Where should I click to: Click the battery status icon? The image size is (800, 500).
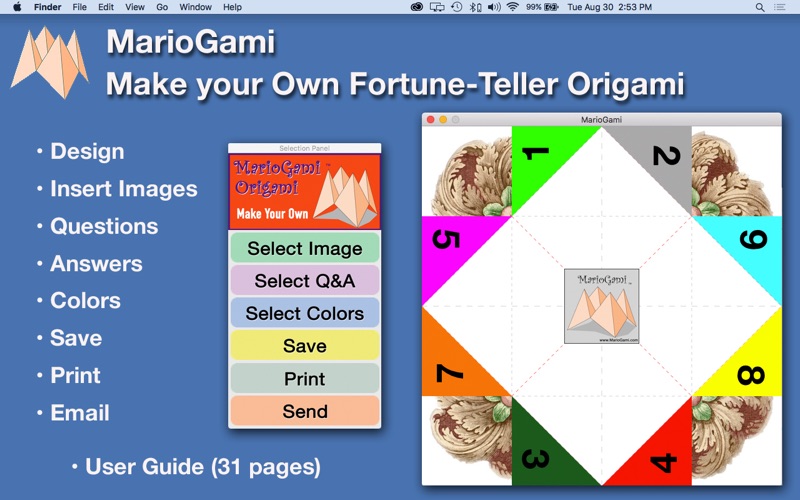pos(551,7)
